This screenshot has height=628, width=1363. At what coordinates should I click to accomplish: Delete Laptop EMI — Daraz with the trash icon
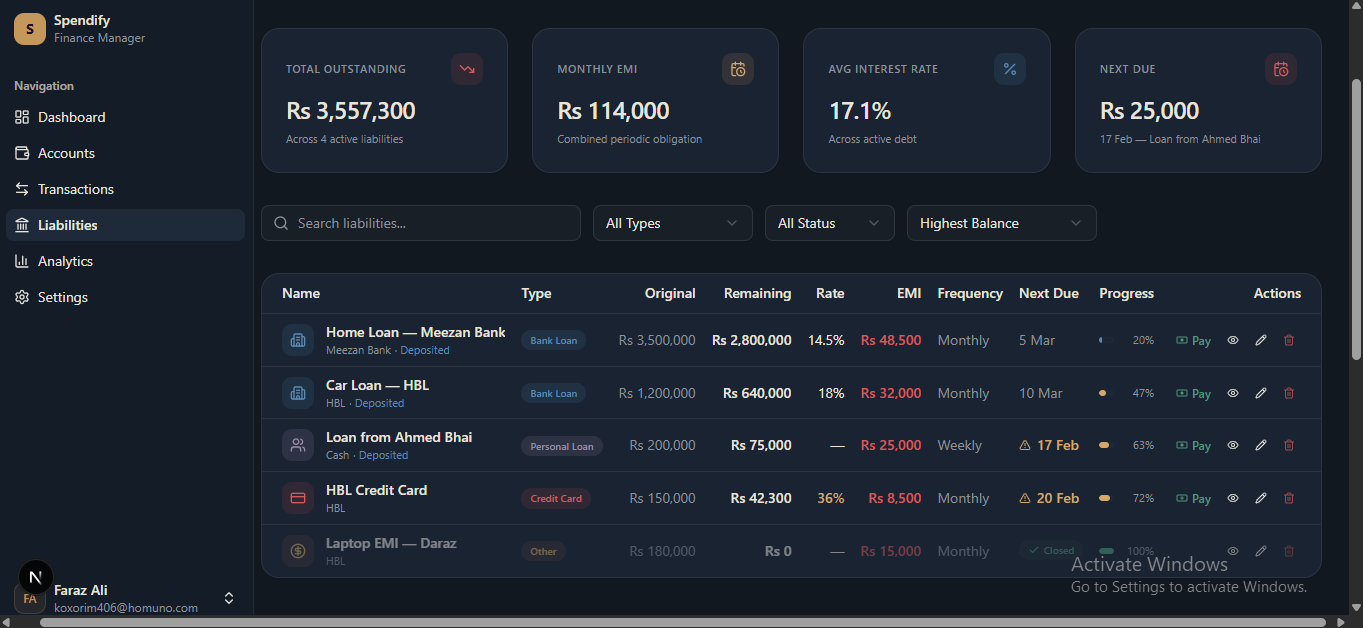[1288, 550]
